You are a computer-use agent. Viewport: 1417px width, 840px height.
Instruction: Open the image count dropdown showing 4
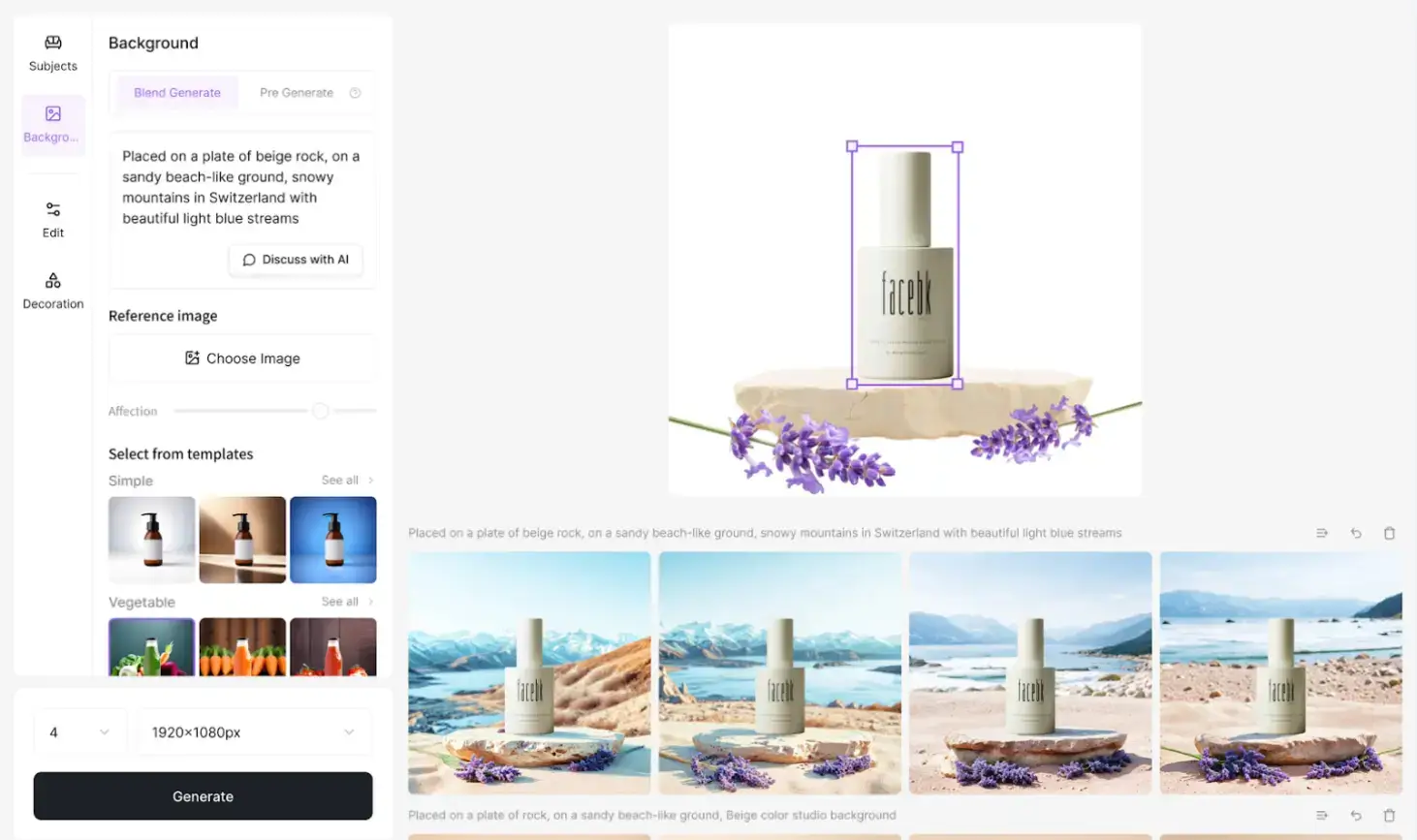click(x=79, y=732)
